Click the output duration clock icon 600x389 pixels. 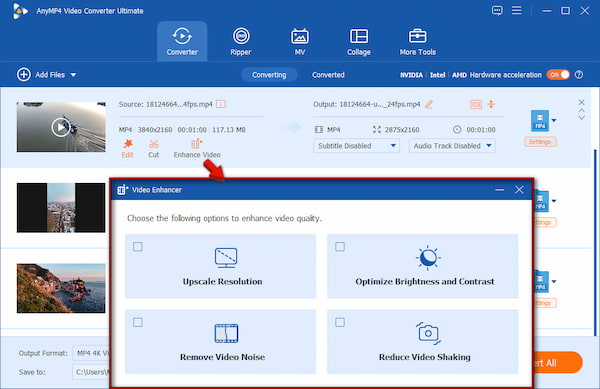(457, 130)
